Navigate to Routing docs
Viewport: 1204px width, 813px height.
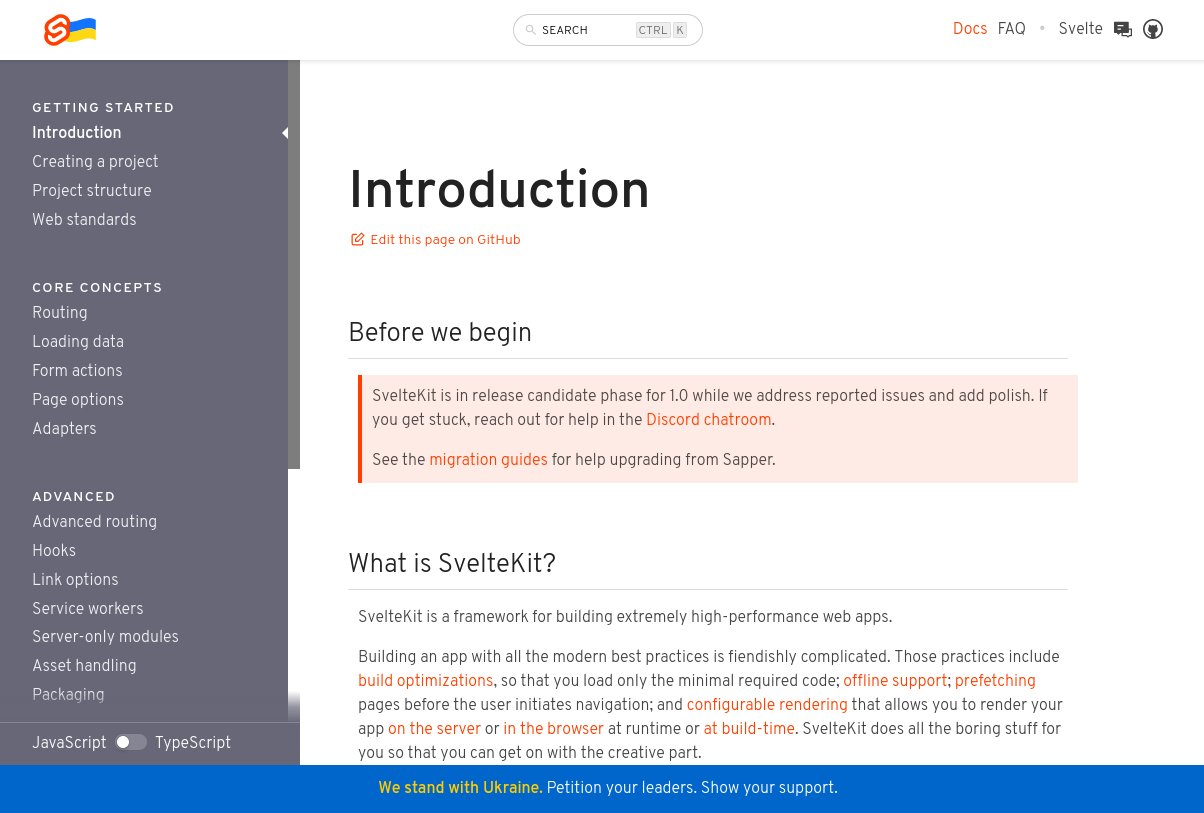(60, 313)
